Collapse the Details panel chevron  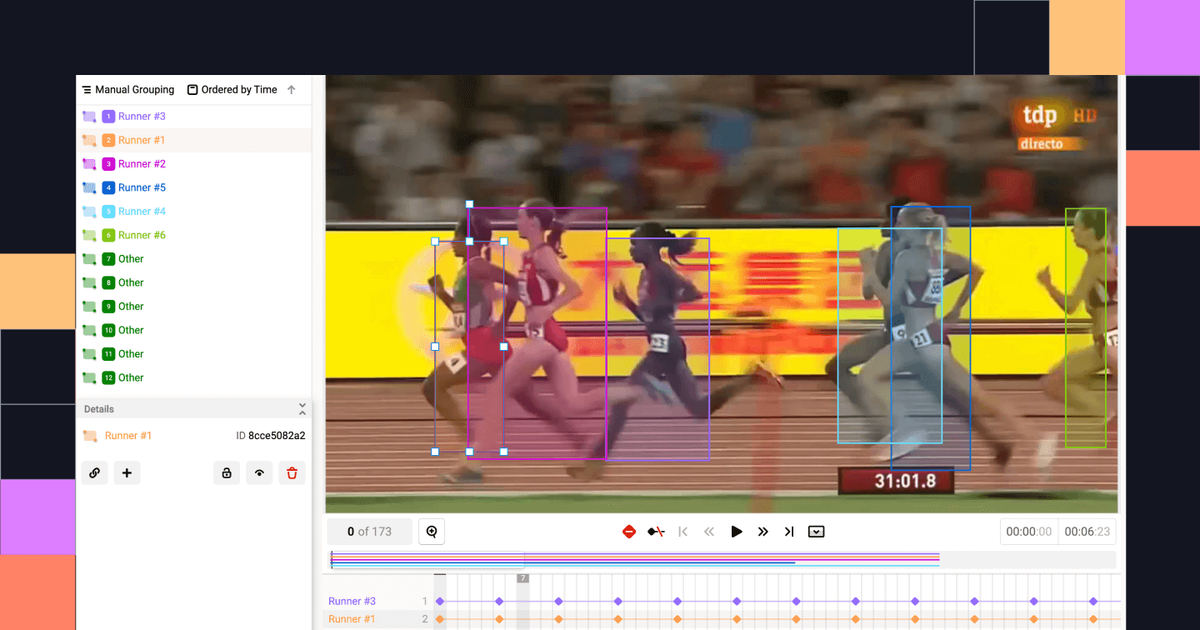tap(302, 408)
